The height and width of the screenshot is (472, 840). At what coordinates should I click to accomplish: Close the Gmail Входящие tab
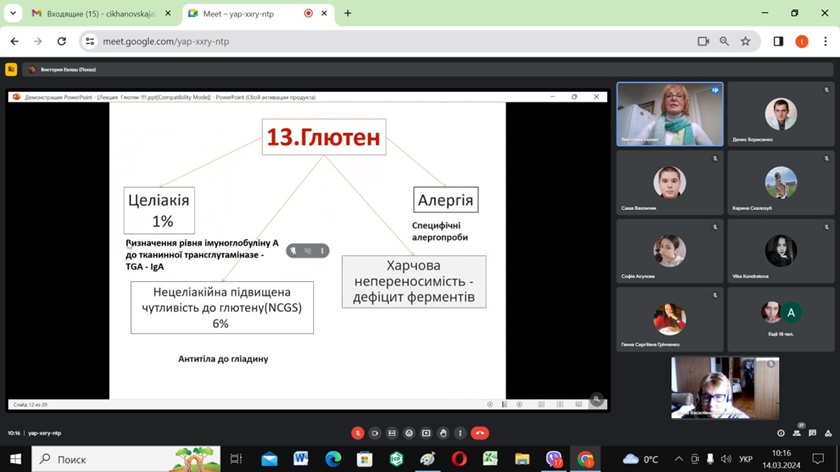168,13
